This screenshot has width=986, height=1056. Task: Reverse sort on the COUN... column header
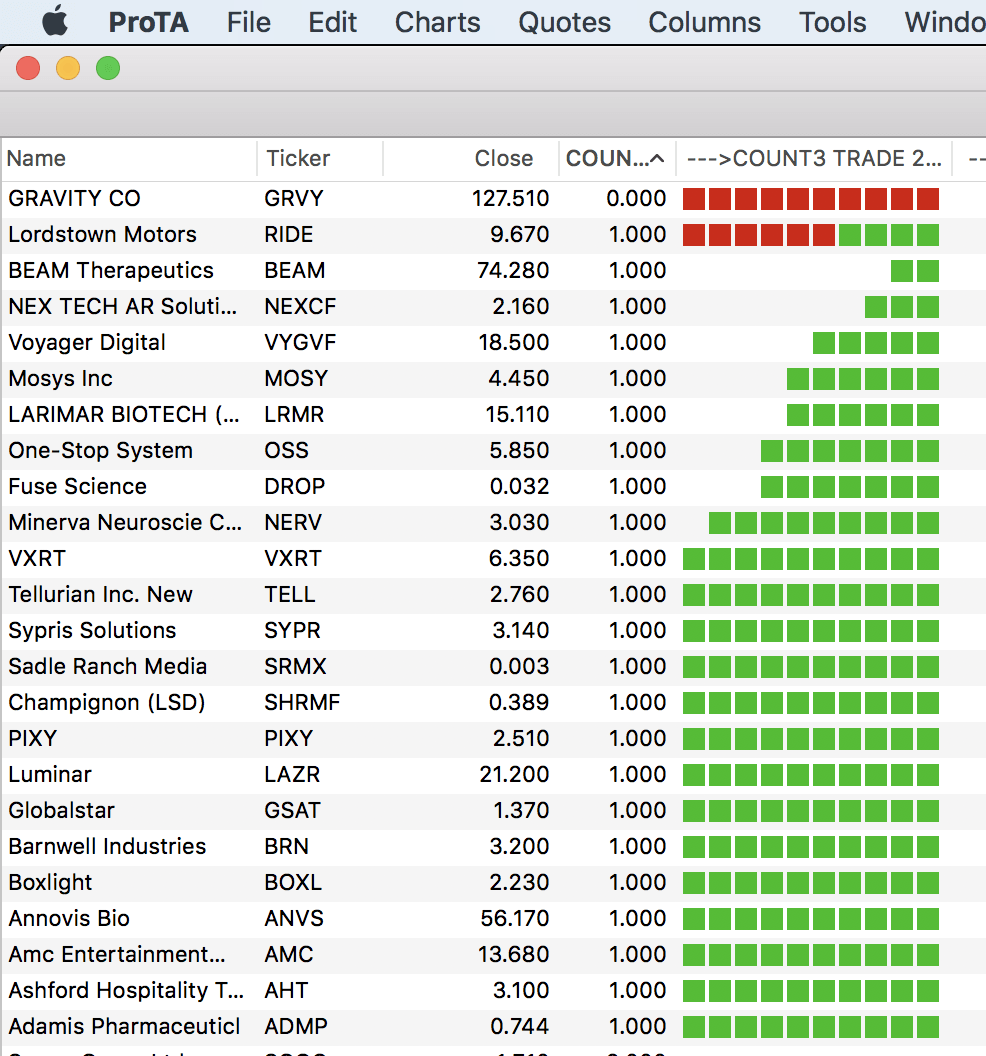pos(616,158)
